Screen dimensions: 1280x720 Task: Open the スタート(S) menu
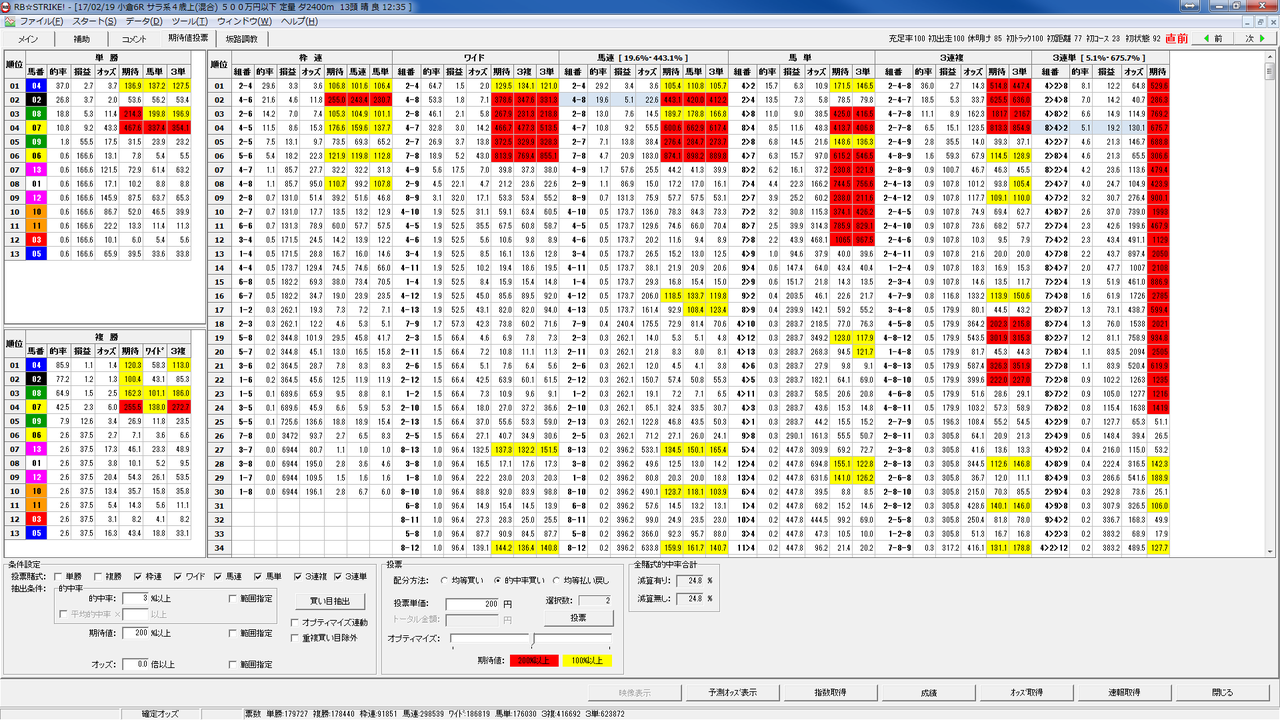click(95, 21)
